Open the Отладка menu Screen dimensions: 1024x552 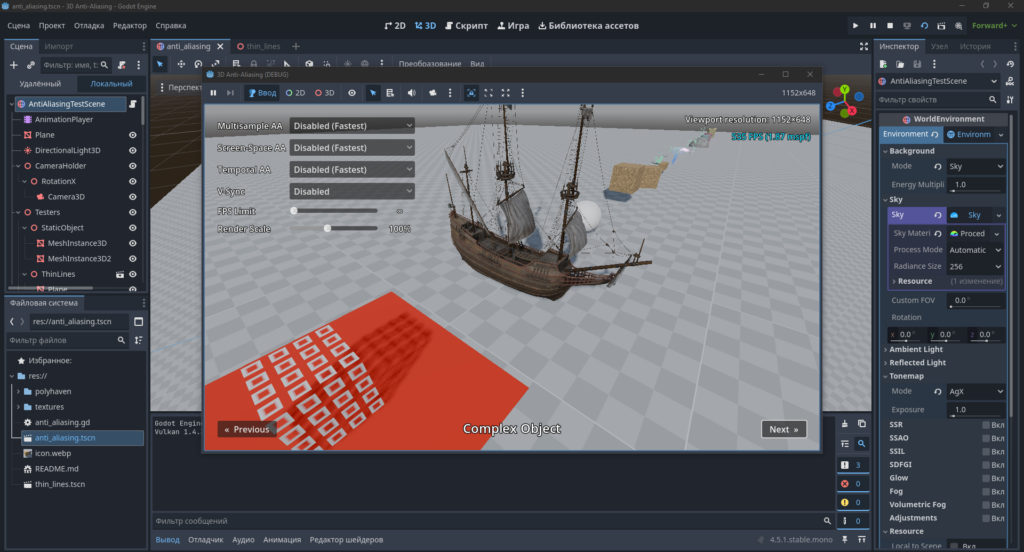(89, 25)
